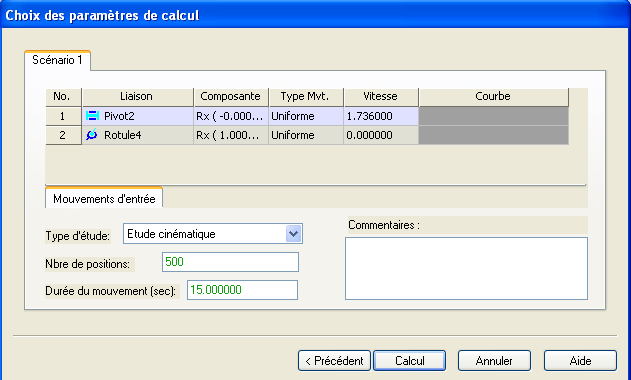Click inside the Commentaires text box

pos(466,268)
